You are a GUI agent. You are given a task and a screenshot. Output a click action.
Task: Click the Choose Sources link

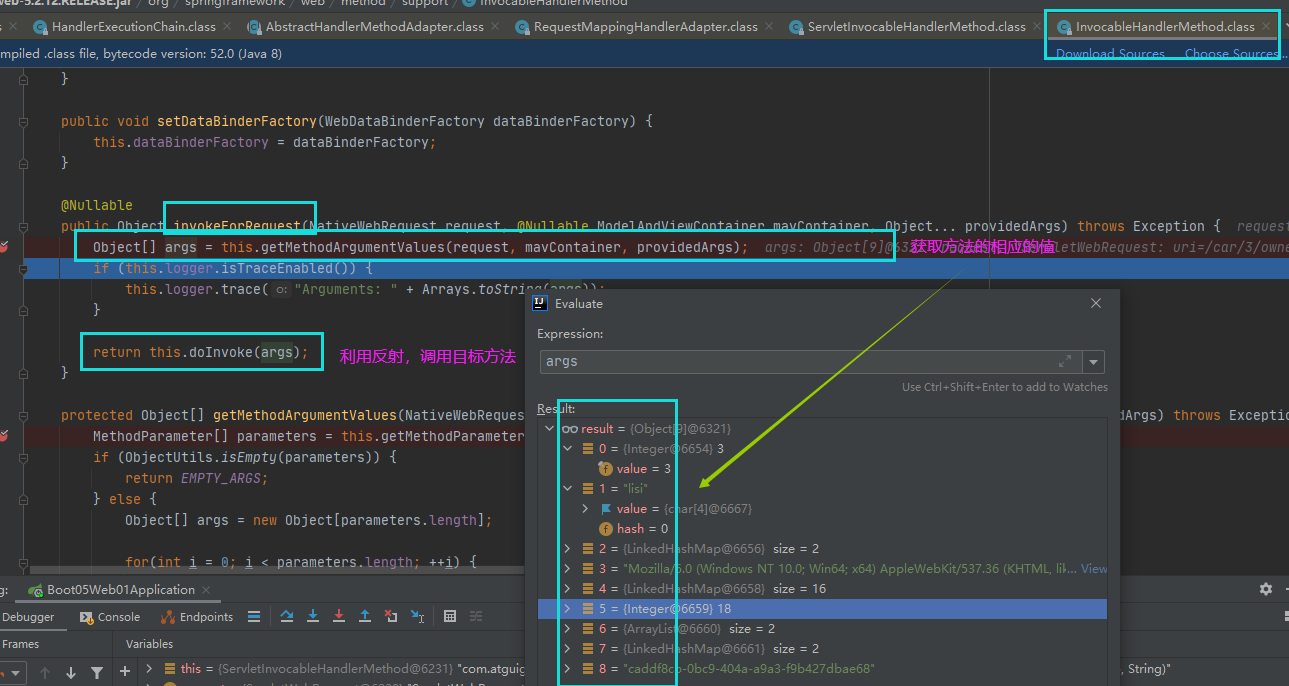(1230, 53)
